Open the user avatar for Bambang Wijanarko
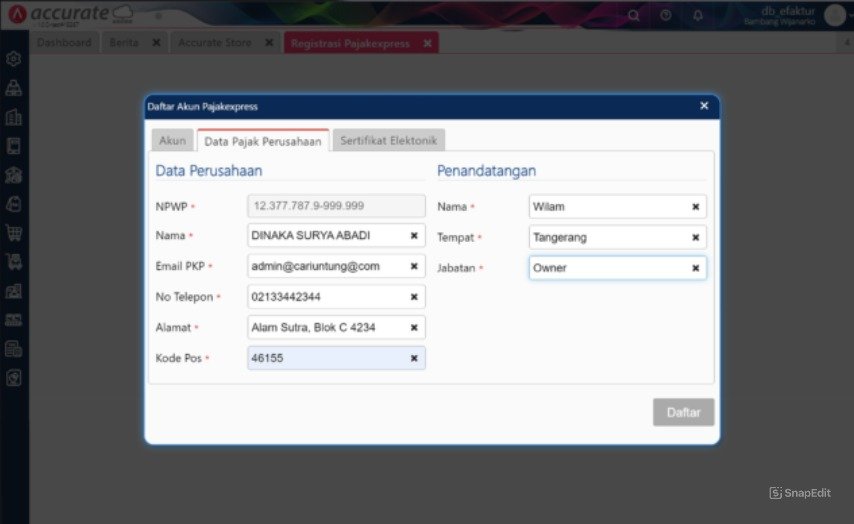Screen dimensions: 854x524 [x=835, y=15]
